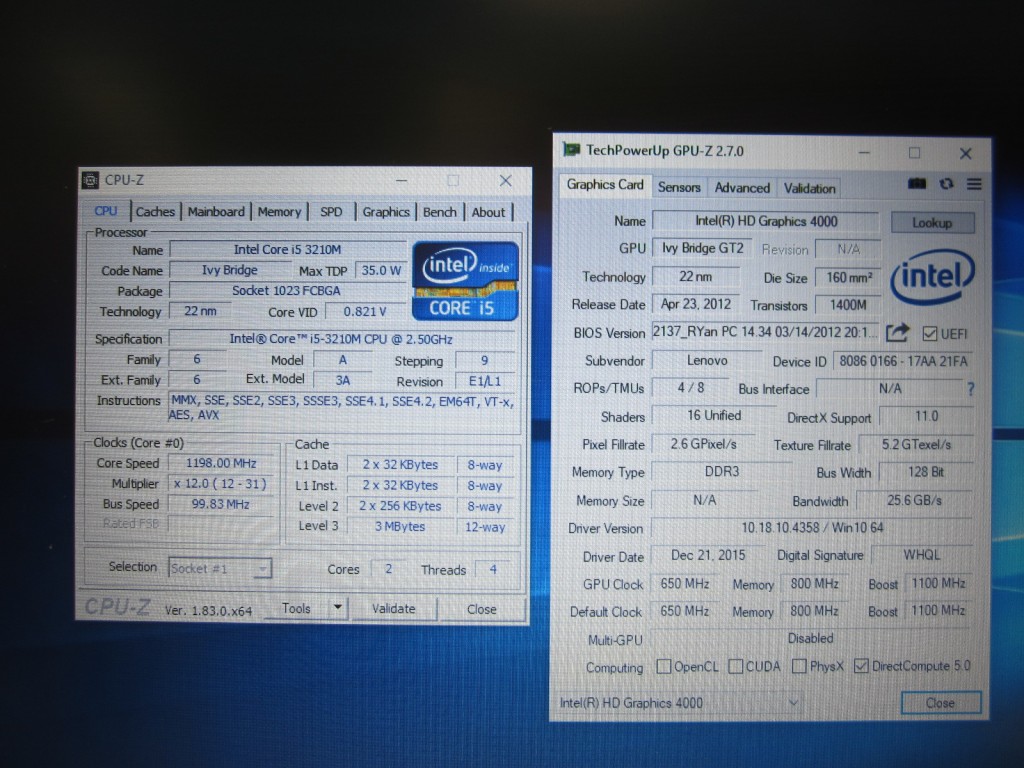
Task: Open the Graphics tab in CPU-Z
Action: (x=386, y=212)
